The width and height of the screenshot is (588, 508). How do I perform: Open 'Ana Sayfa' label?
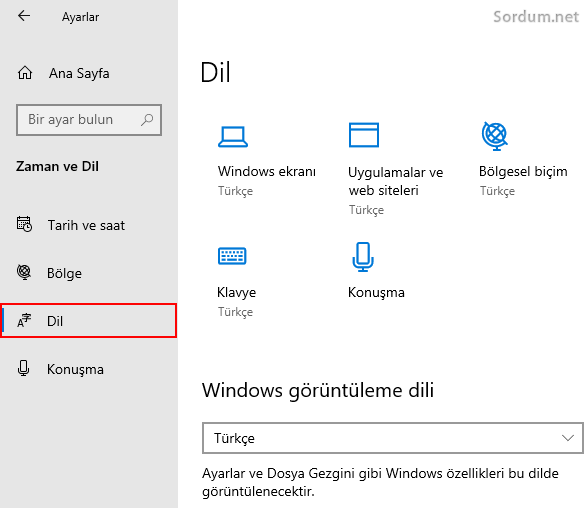click(x=79, y=73)
